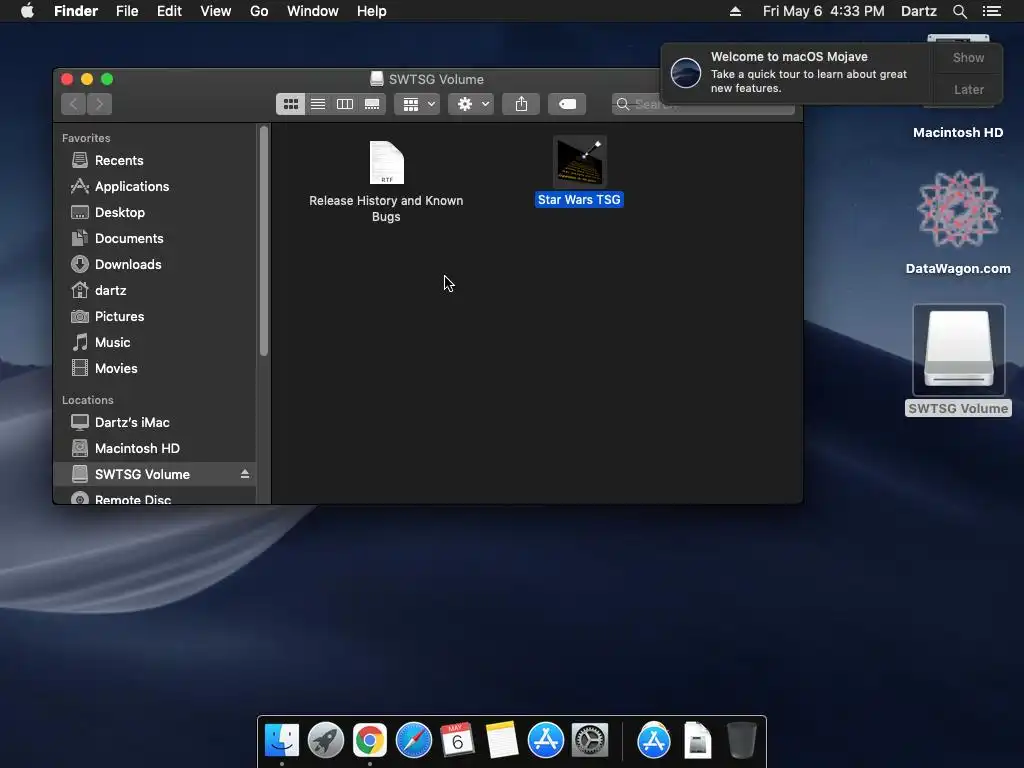
Task: Open System Preferences from the Dock
Action: tap(590, 741)
